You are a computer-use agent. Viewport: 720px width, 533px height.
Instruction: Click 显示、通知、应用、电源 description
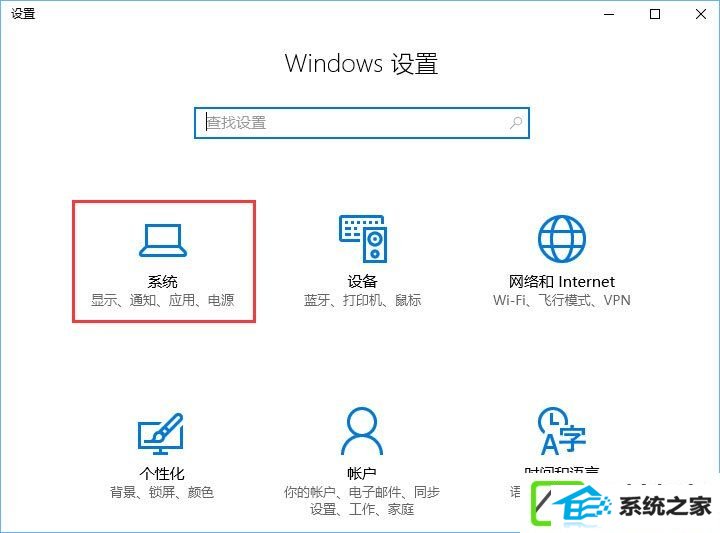click(163, 300)
